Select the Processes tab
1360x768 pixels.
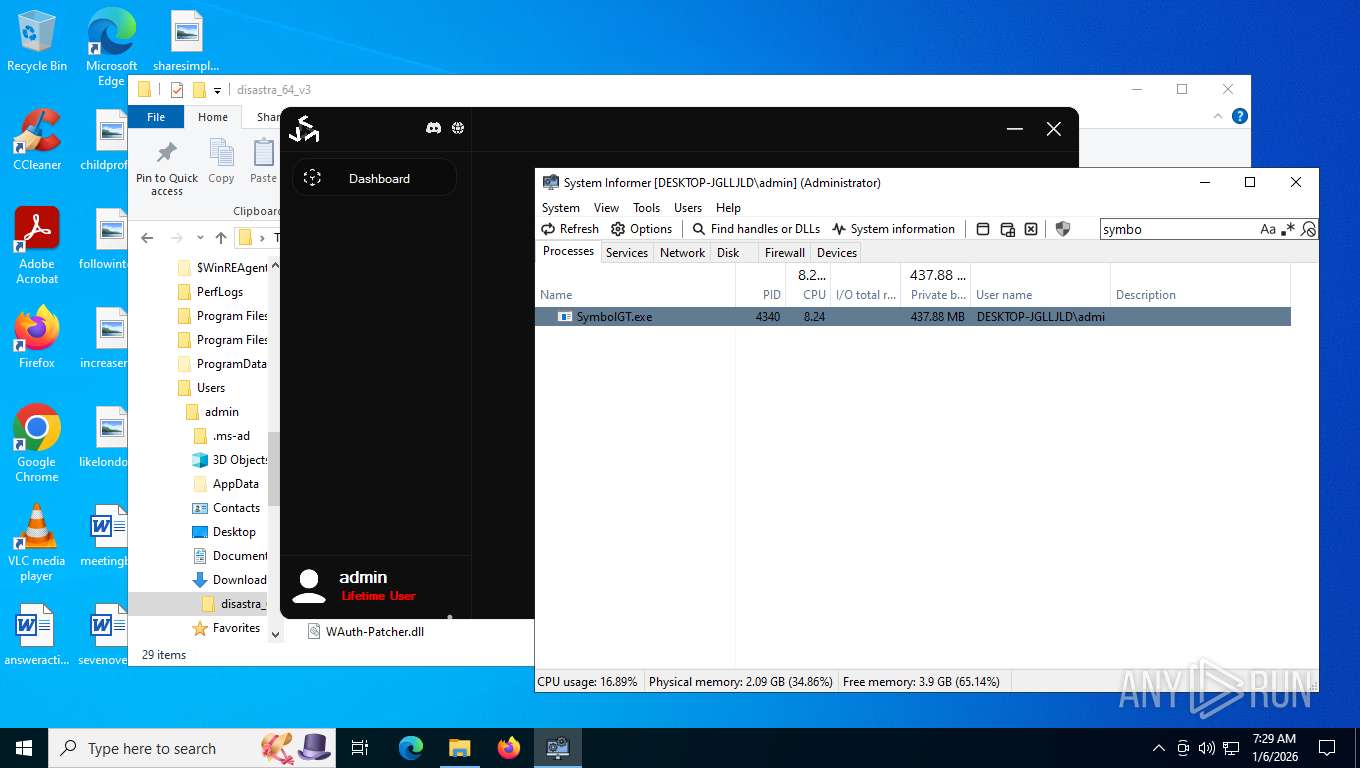coord(568,251)
